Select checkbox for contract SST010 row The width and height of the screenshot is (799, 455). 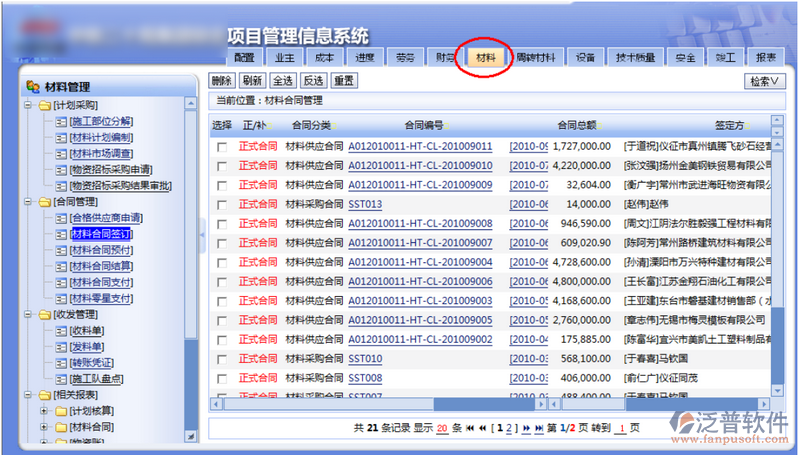tap(222, 359)
